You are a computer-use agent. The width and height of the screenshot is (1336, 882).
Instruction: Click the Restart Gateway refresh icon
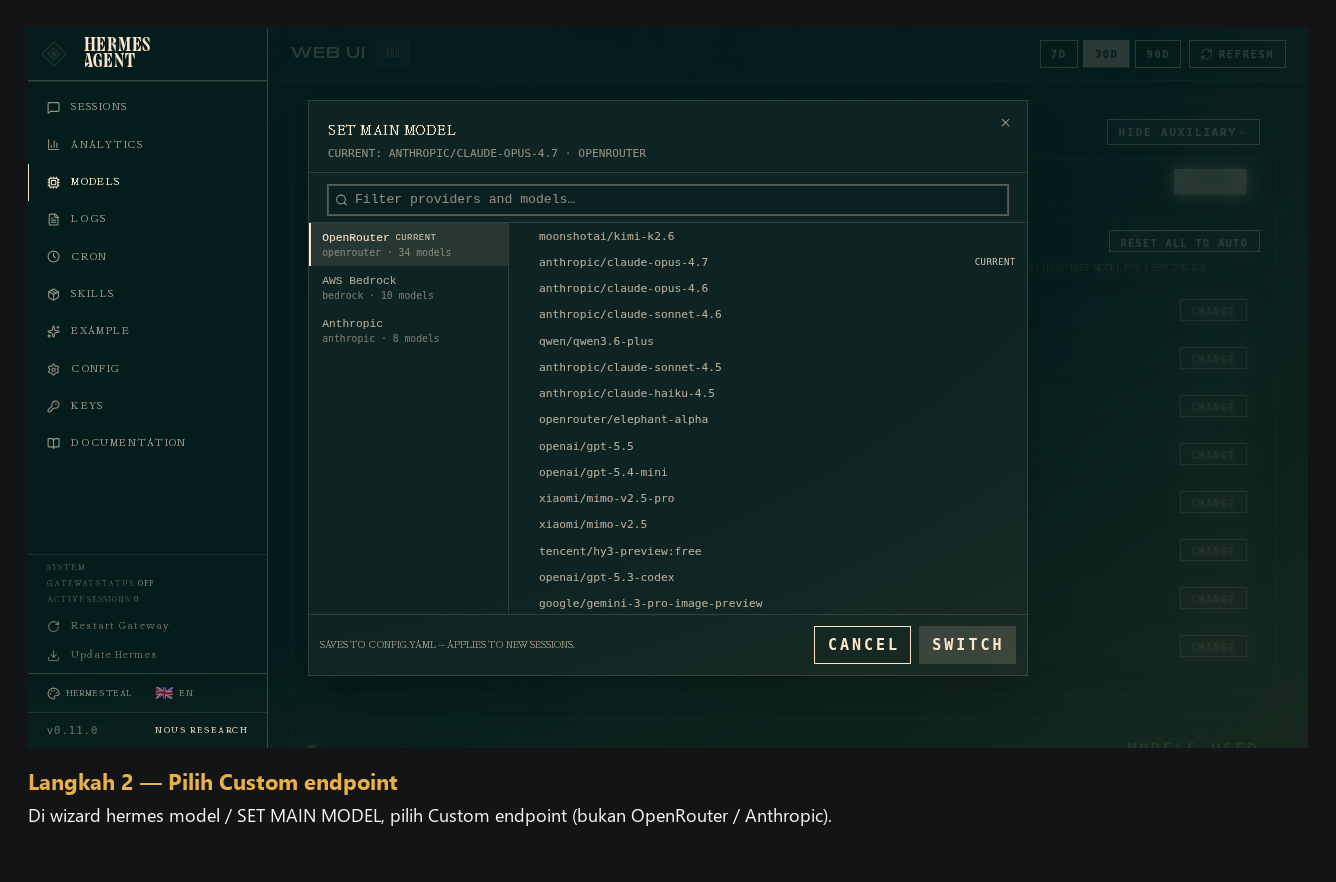(54, 626)
